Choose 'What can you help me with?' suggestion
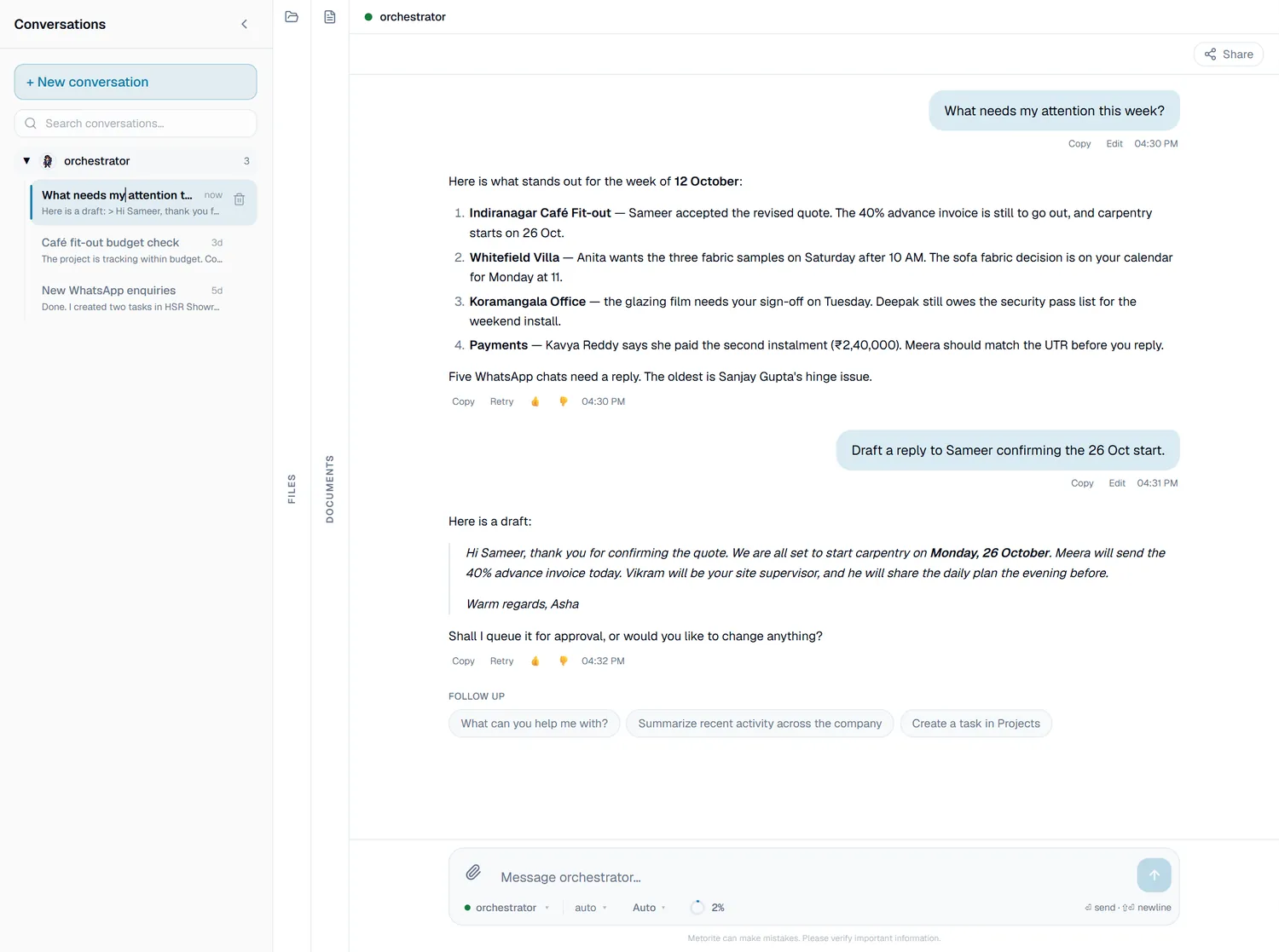This screenshot has width=1279, height=952. pyautogui.click(x=535, y=724)
